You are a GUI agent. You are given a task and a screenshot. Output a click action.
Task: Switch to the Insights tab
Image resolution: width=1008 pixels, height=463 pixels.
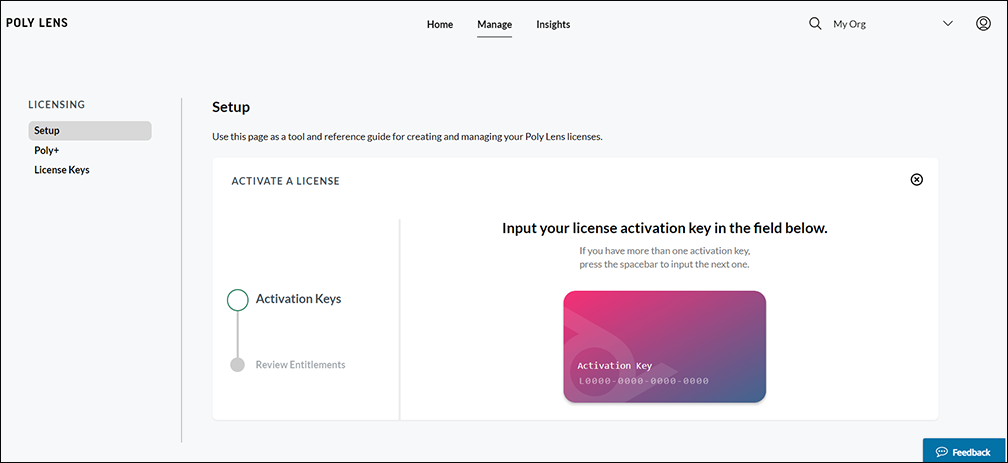[553, 24]
